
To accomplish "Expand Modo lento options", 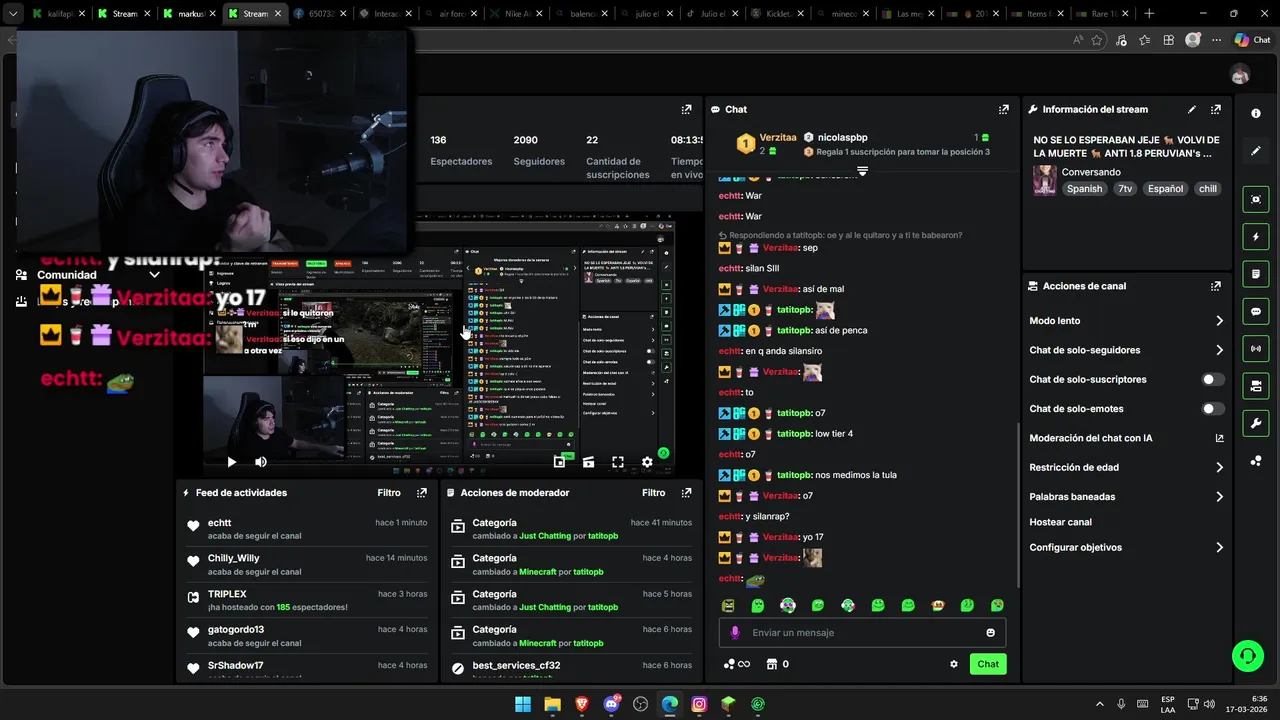I will tap(1219, 321).
